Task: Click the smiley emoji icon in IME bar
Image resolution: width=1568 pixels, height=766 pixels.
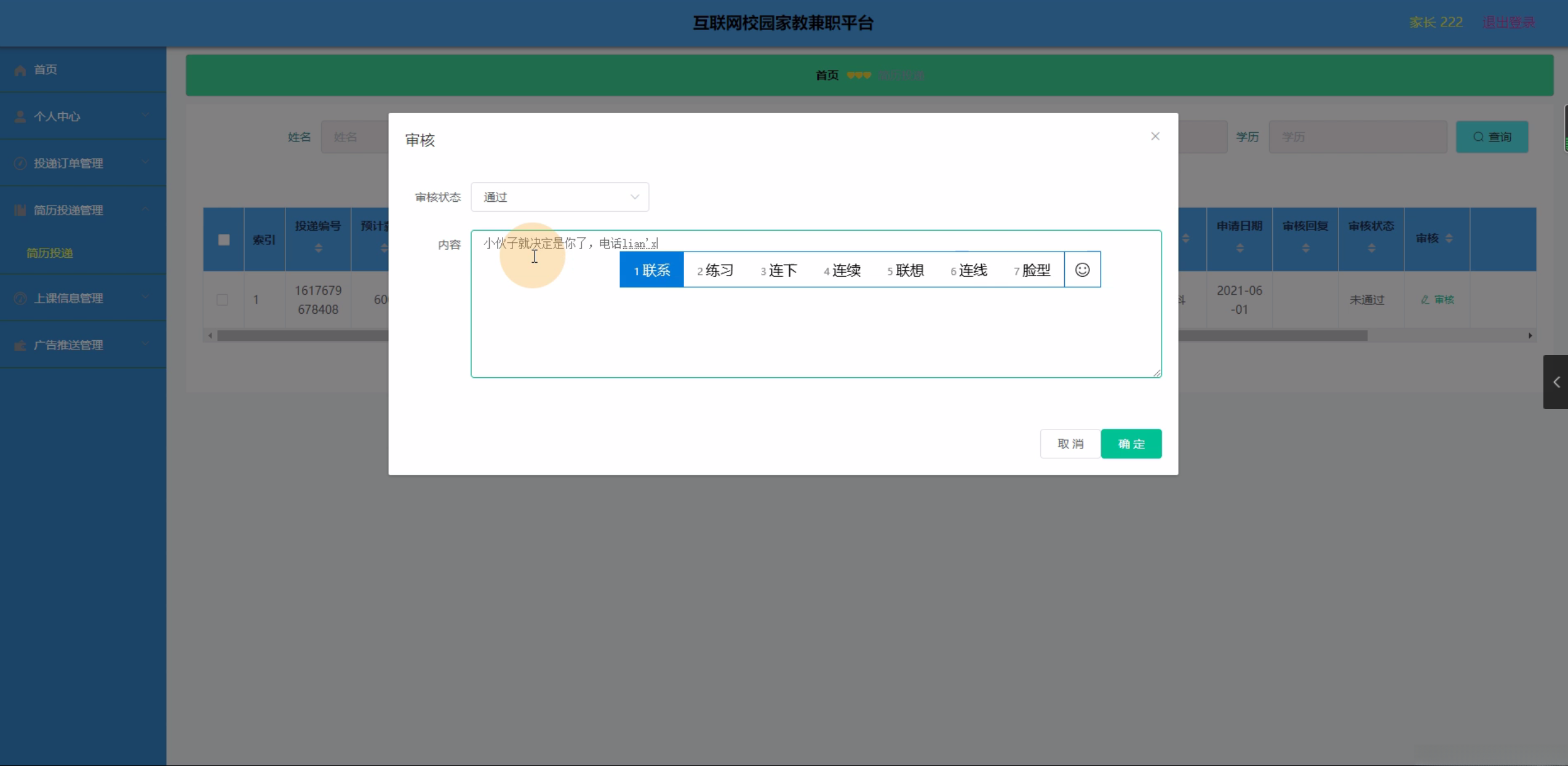Action: point(1082,269)
